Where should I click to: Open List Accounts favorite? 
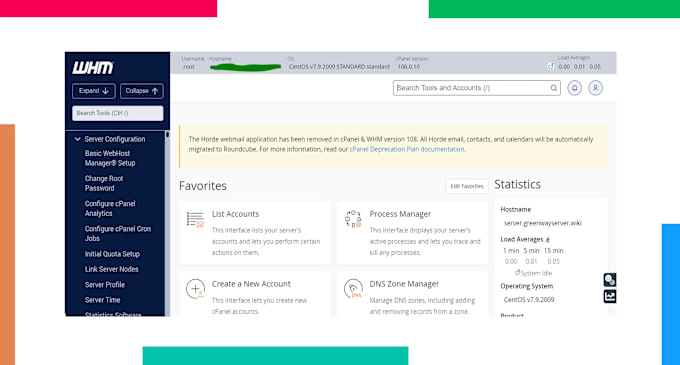[235, 214]
